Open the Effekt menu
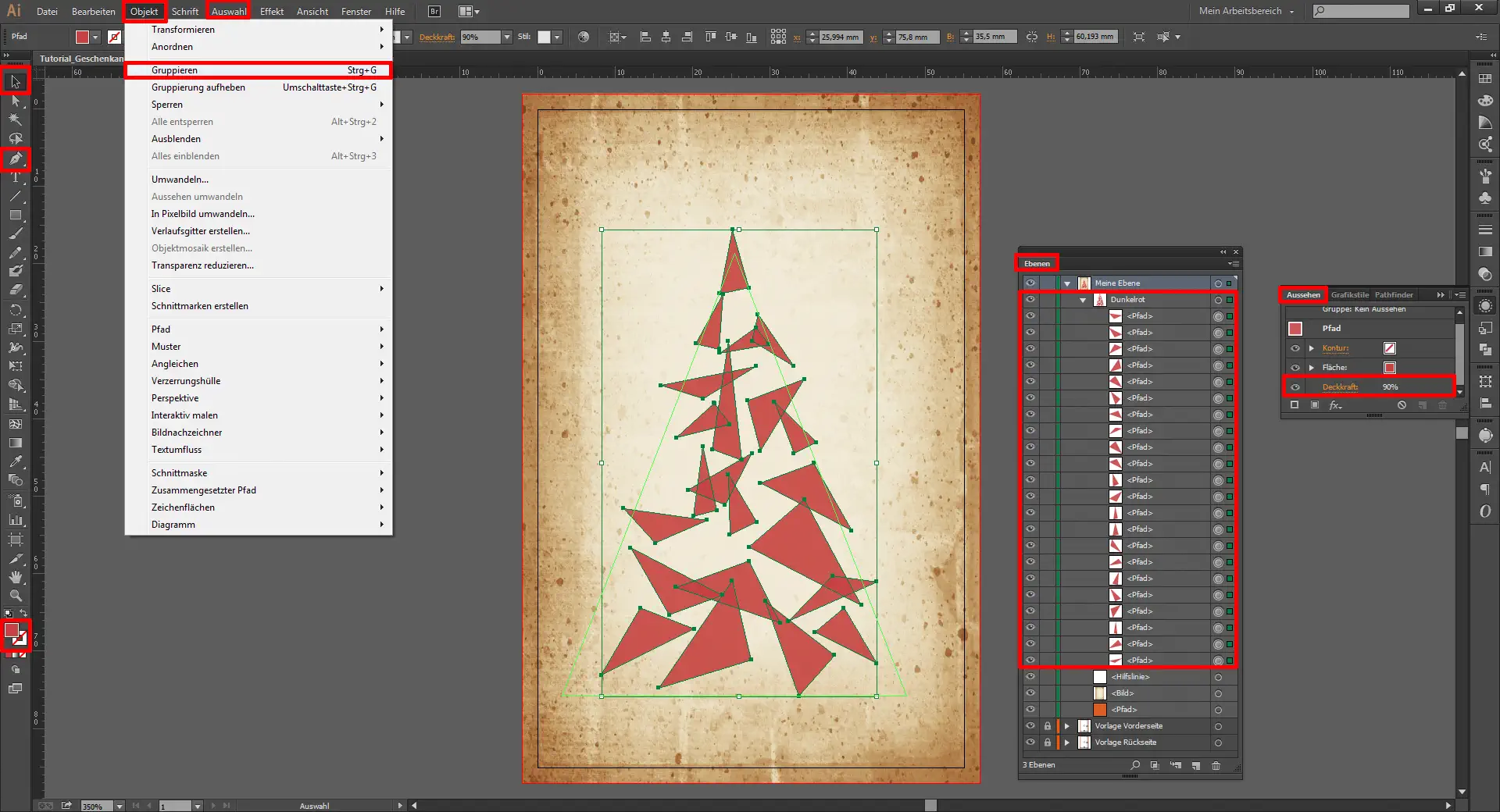Viewport: 1500px width, 812px height. [271, 11]
